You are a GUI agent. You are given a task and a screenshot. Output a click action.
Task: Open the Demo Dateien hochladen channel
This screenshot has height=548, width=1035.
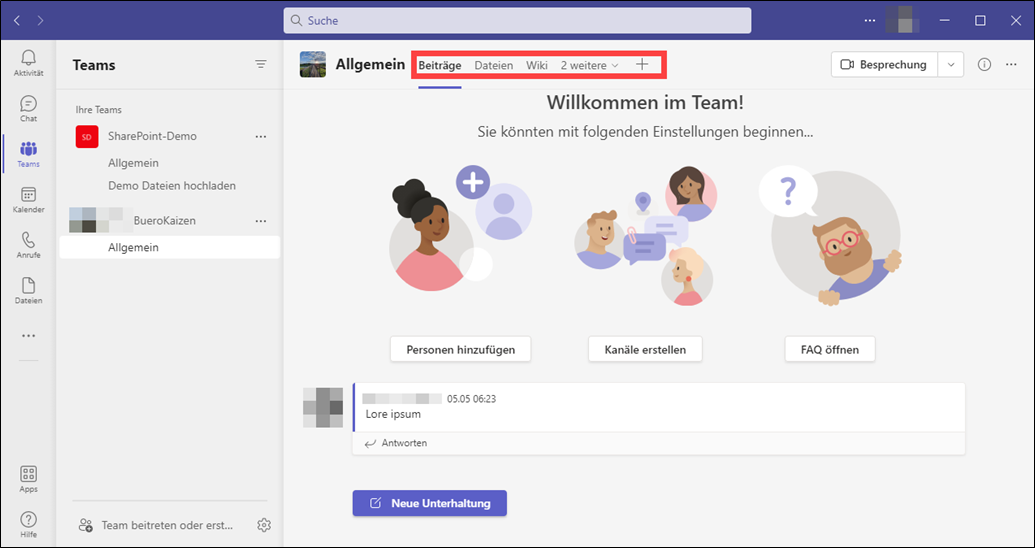pos(170,186)
